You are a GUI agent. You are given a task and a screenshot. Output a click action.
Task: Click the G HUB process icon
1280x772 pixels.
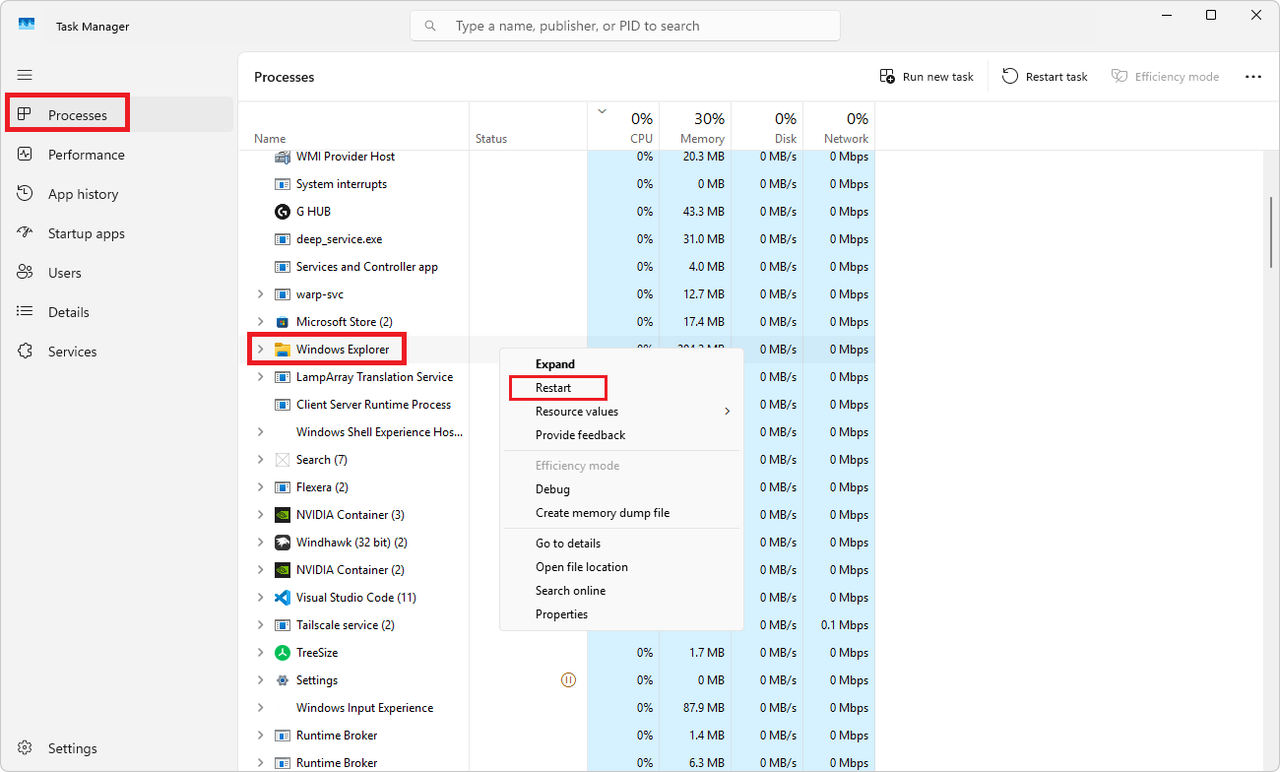pyautogui.click(x=282, y=212)
